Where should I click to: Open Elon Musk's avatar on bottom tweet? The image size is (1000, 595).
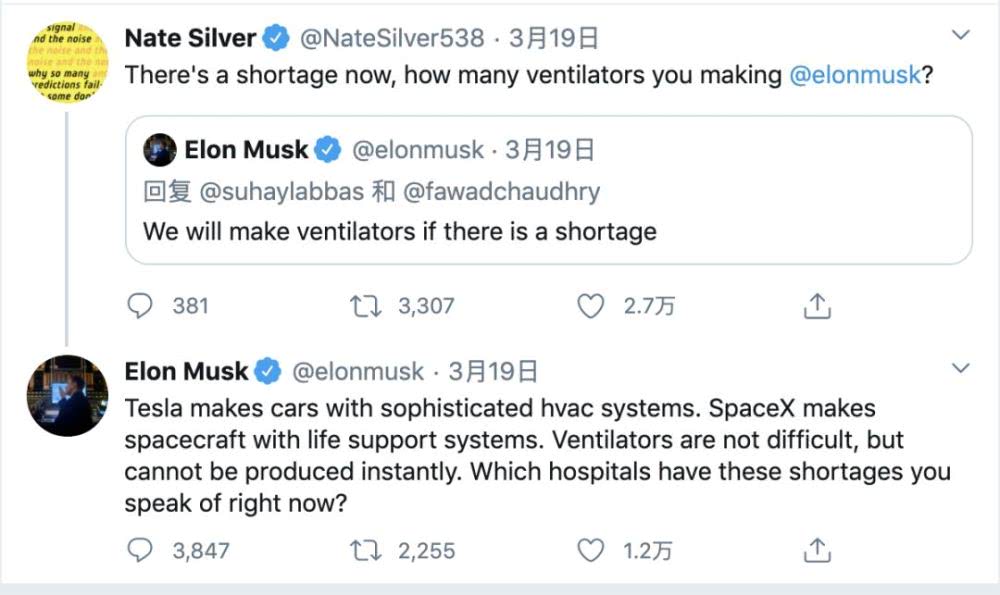[x=67, y=396]
